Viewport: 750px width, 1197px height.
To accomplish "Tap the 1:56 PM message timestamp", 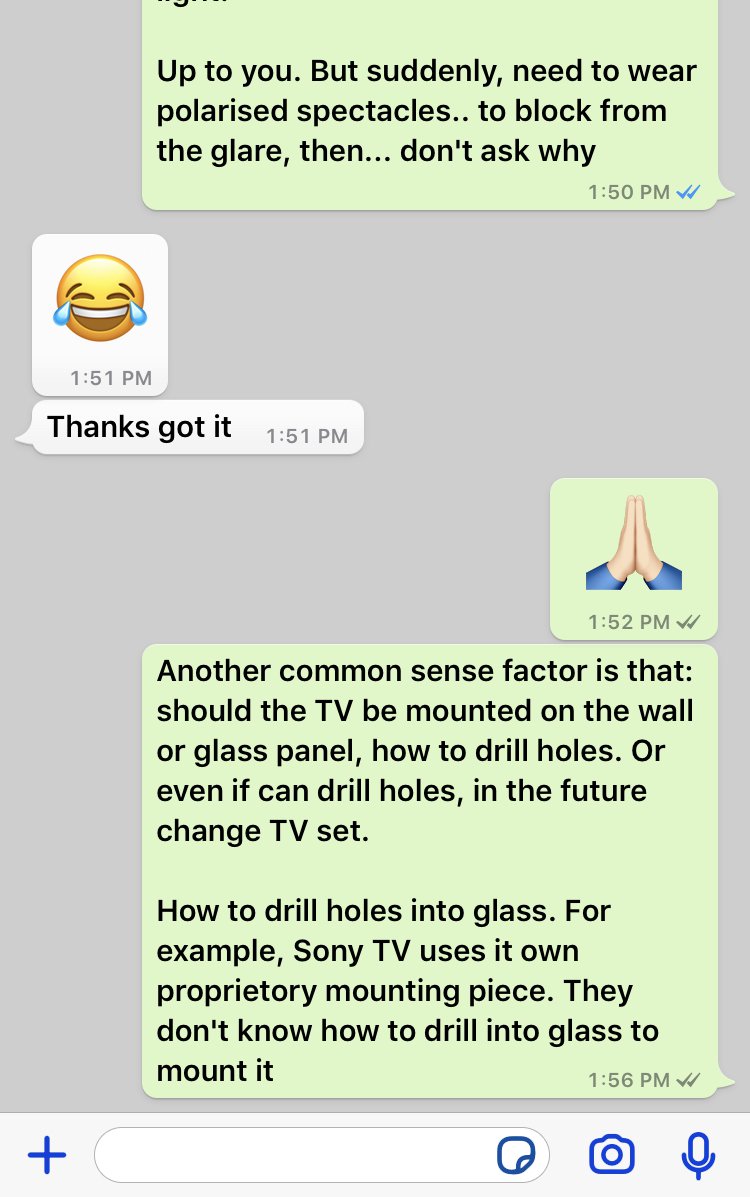I will click(629, 1079).
